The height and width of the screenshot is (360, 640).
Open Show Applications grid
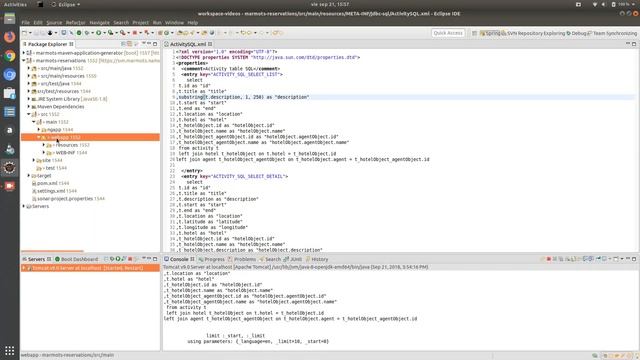[9, 351]
